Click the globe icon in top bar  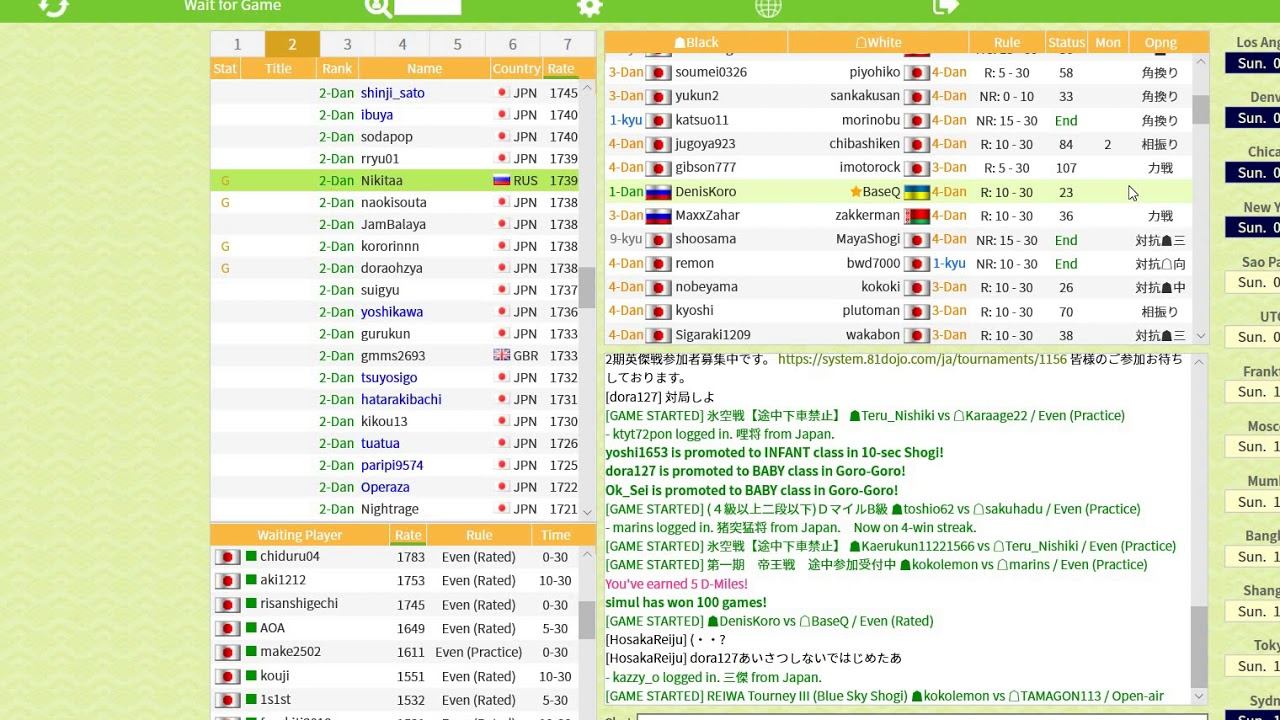click(768, 7)
